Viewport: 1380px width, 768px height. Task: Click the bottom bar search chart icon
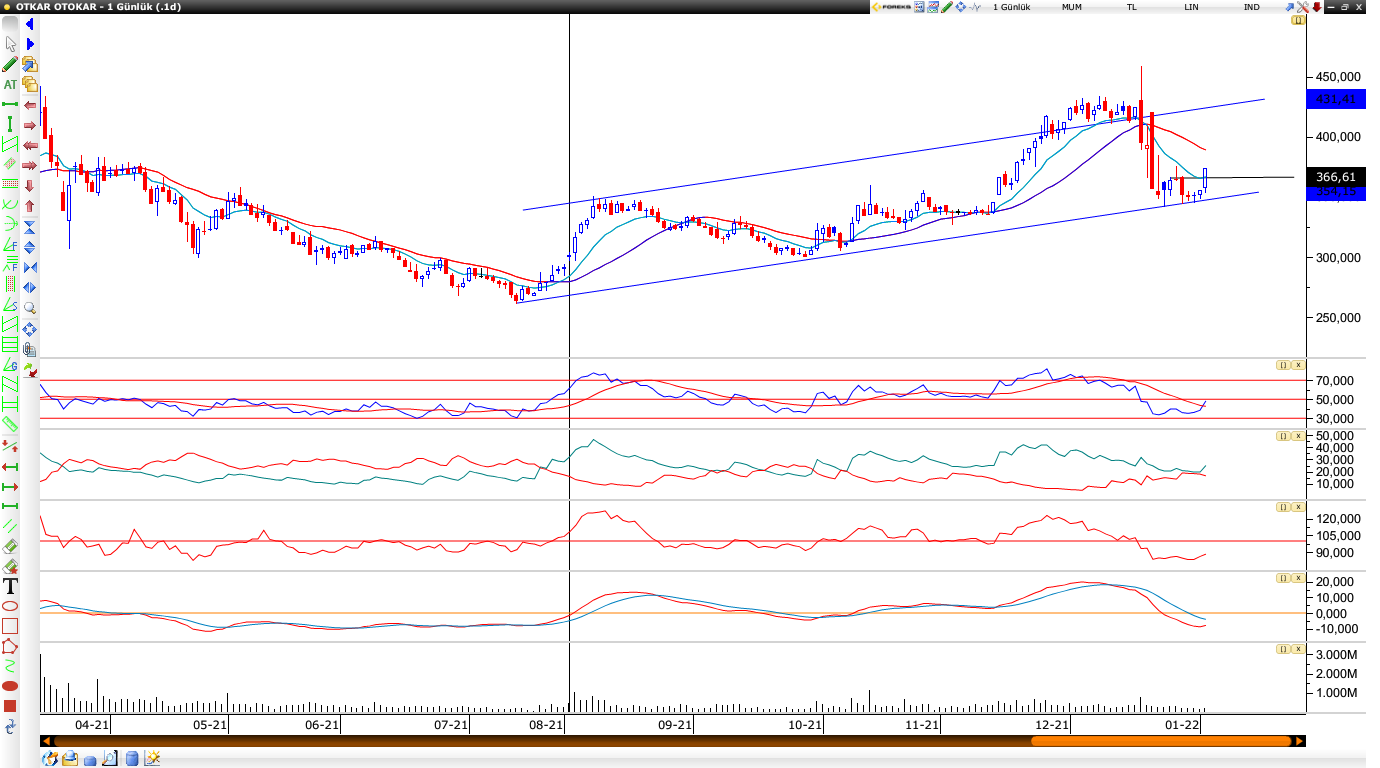[109, 759]
